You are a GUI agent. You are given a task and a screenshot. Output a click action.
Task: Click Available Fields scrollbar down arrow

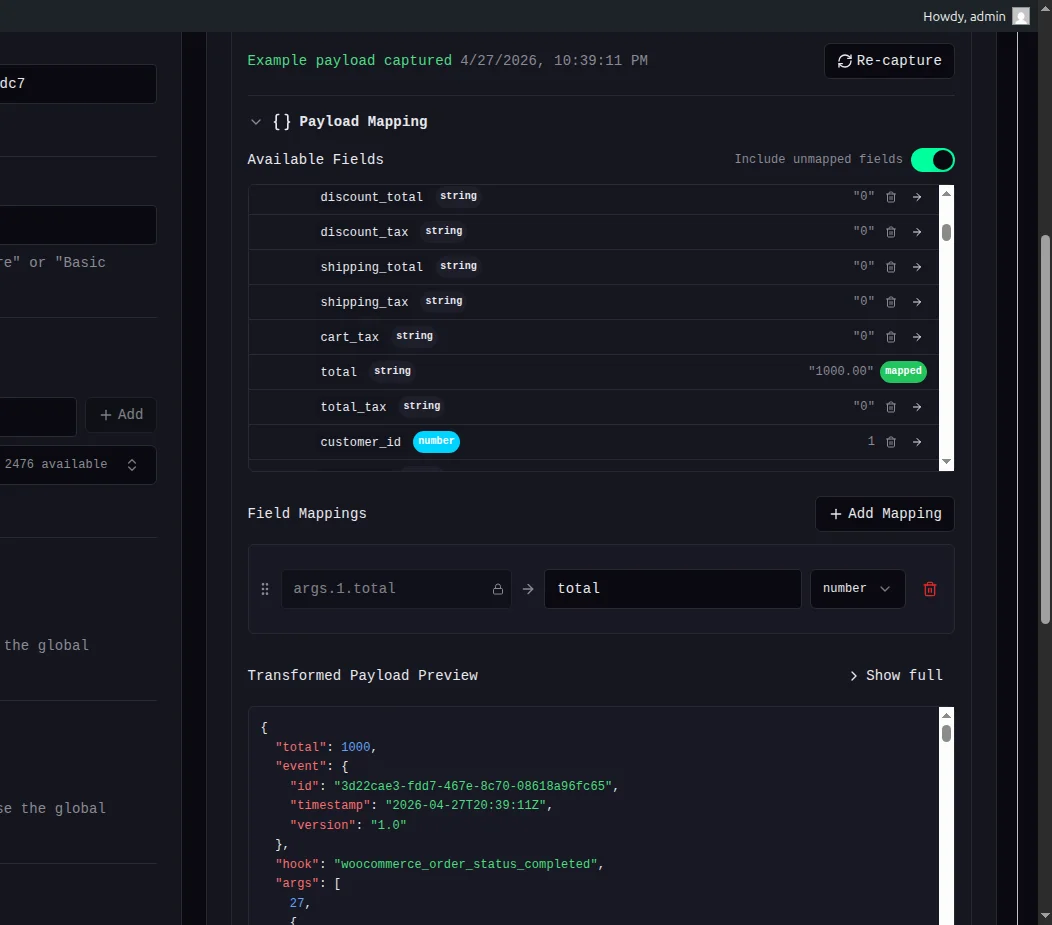(946, 461)
